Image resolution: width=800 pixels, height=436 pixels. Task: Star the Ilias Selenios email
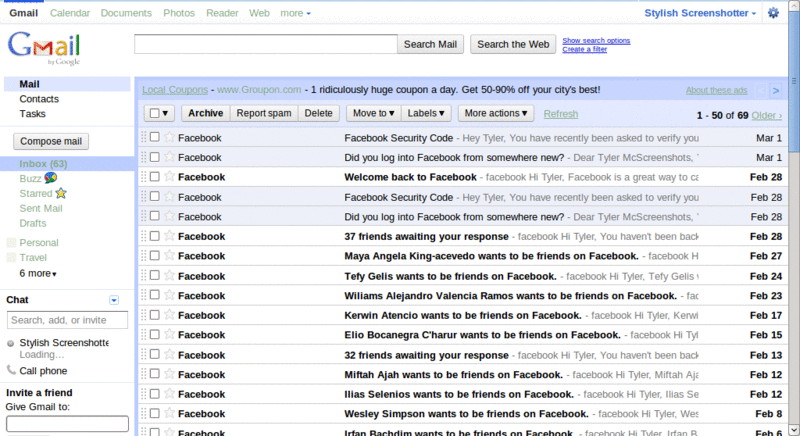[169, 394]
